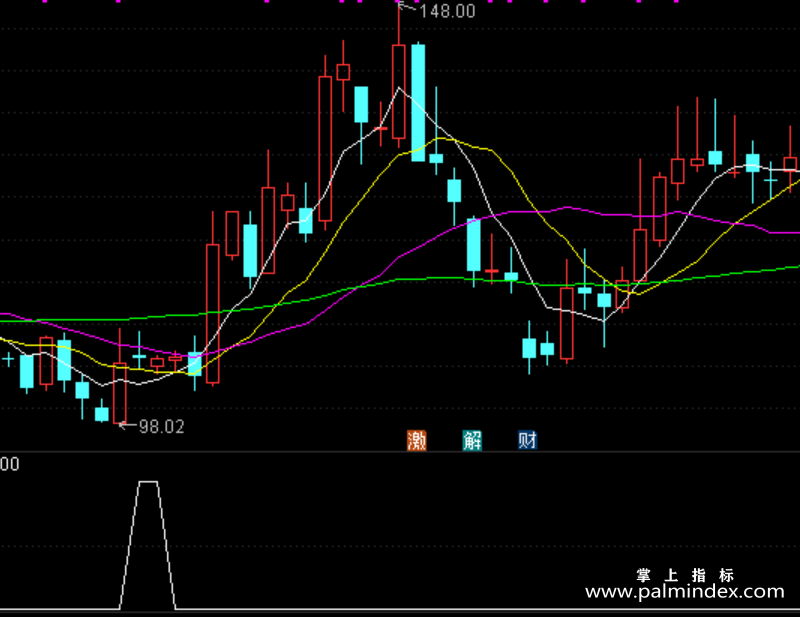The width and height of the screenshot is (800, 617).
Task: Click the trapezoid signal spike in the indicator
Action: [148, 545]
